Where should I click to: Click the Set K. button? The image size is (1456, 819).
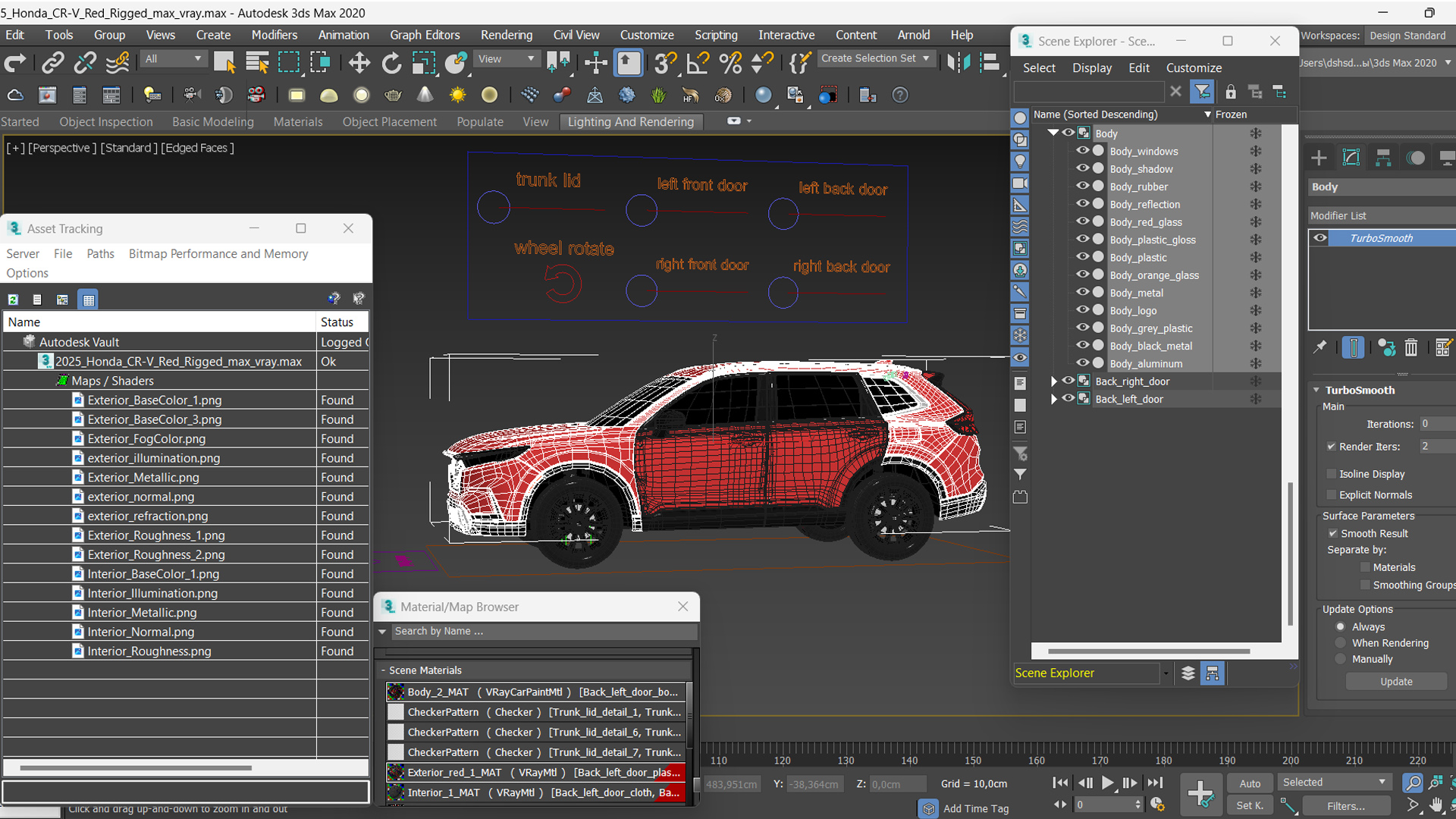1250,806
